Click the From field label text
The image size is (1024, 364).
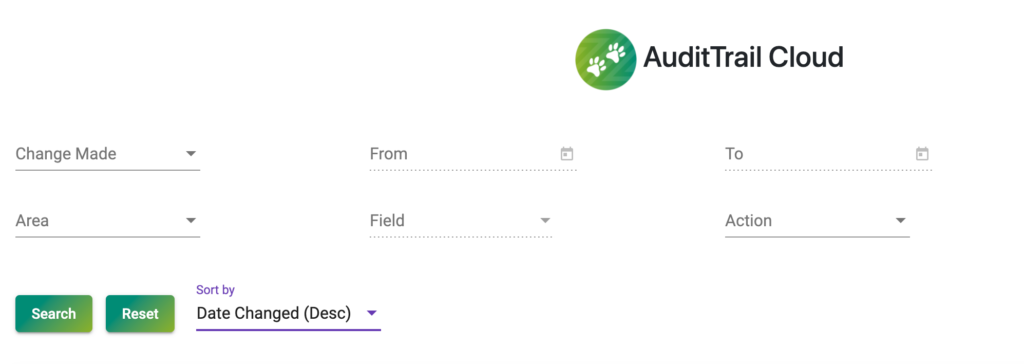(x=389, y=154)
